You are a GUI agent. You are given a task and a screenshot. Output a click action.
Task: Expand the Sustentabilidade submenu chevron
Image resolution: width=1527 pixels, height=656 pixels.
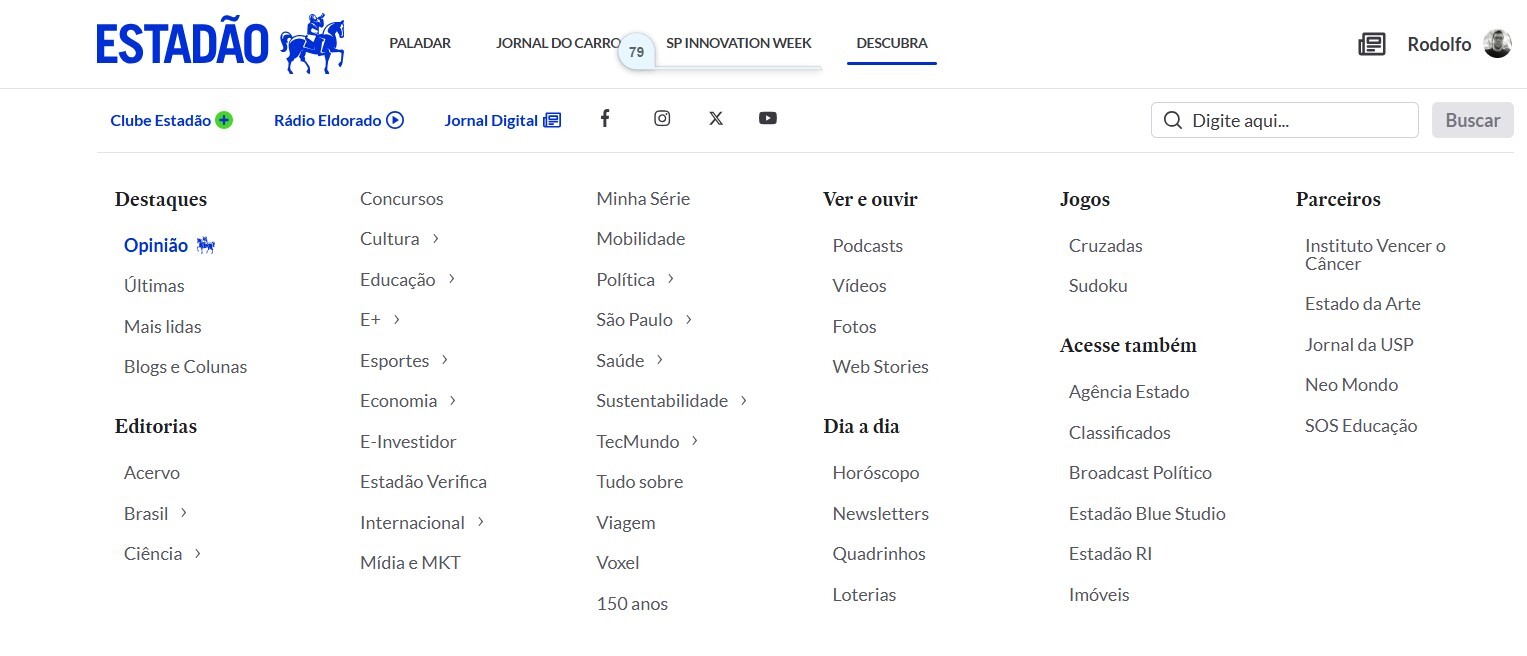pos(744,401)
